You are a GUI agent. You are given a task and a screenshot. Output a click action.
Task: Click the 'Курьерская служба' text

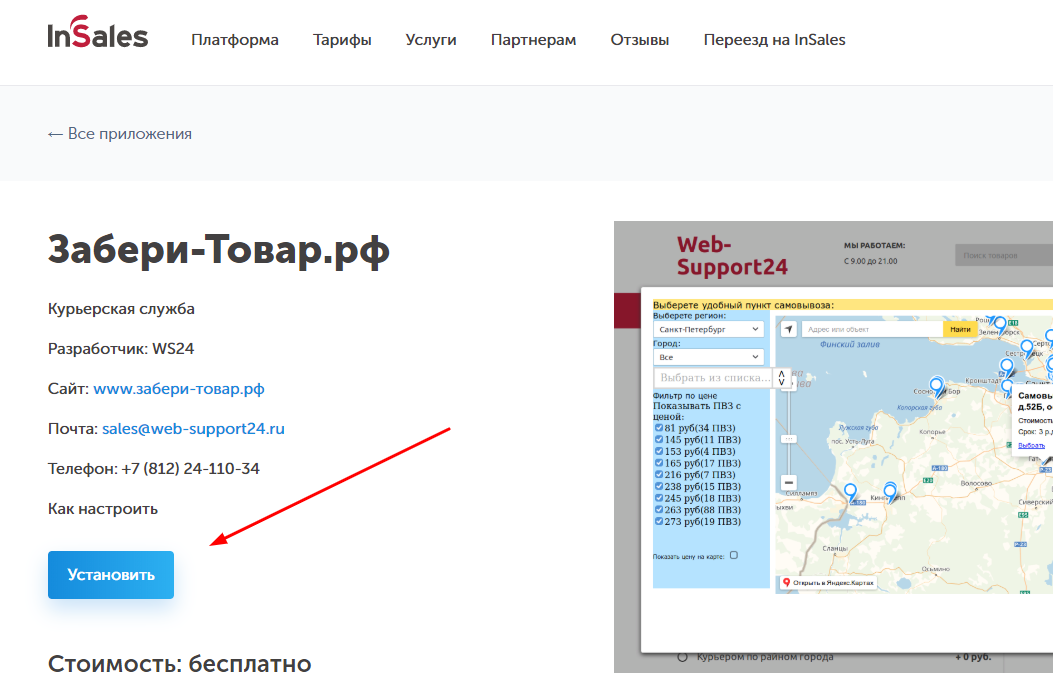121,309
